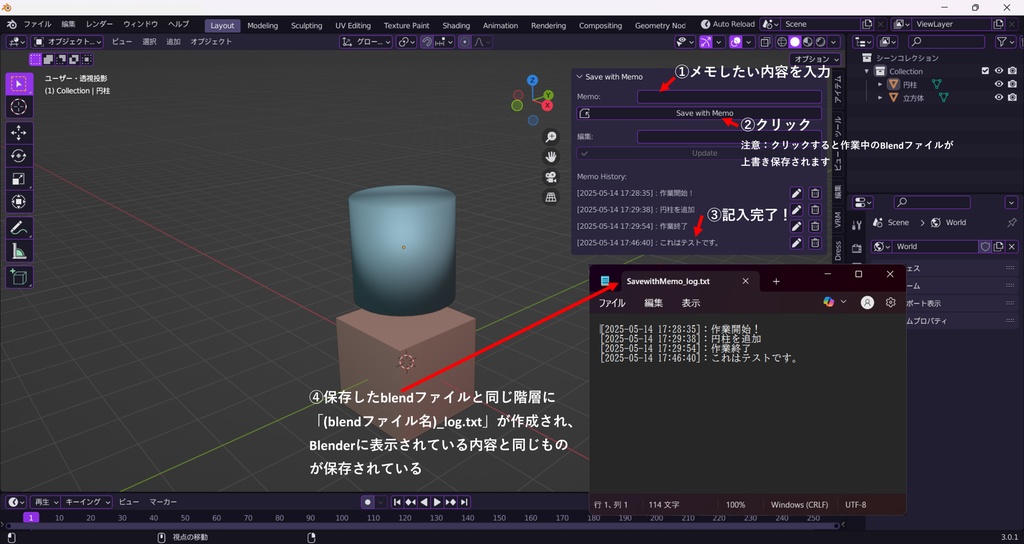Expand the 立方体 object in outliner

click(x=880, y=97)
